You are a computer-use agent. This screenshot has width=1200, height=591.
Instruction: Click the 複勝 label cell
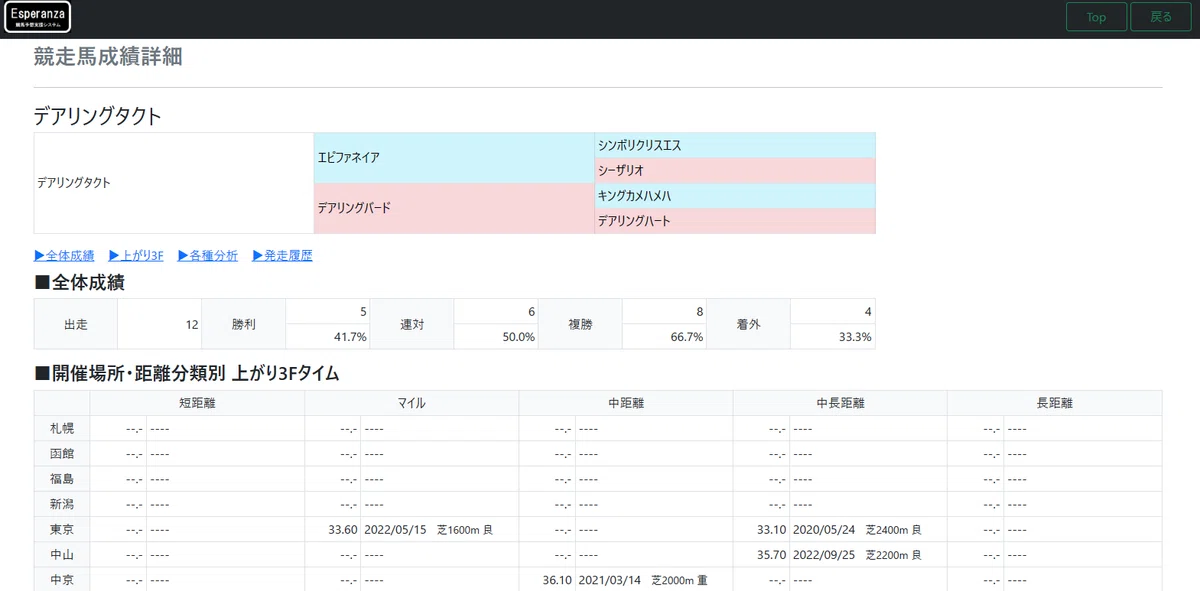[x=580, y=324]
